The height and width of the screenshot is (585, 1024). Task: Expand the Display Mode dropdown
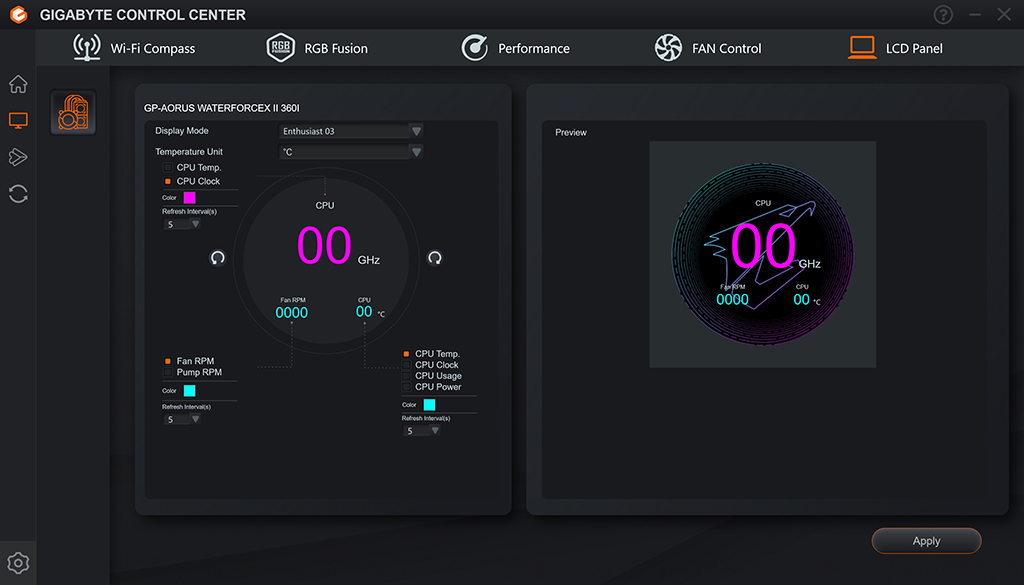(351, 131)
